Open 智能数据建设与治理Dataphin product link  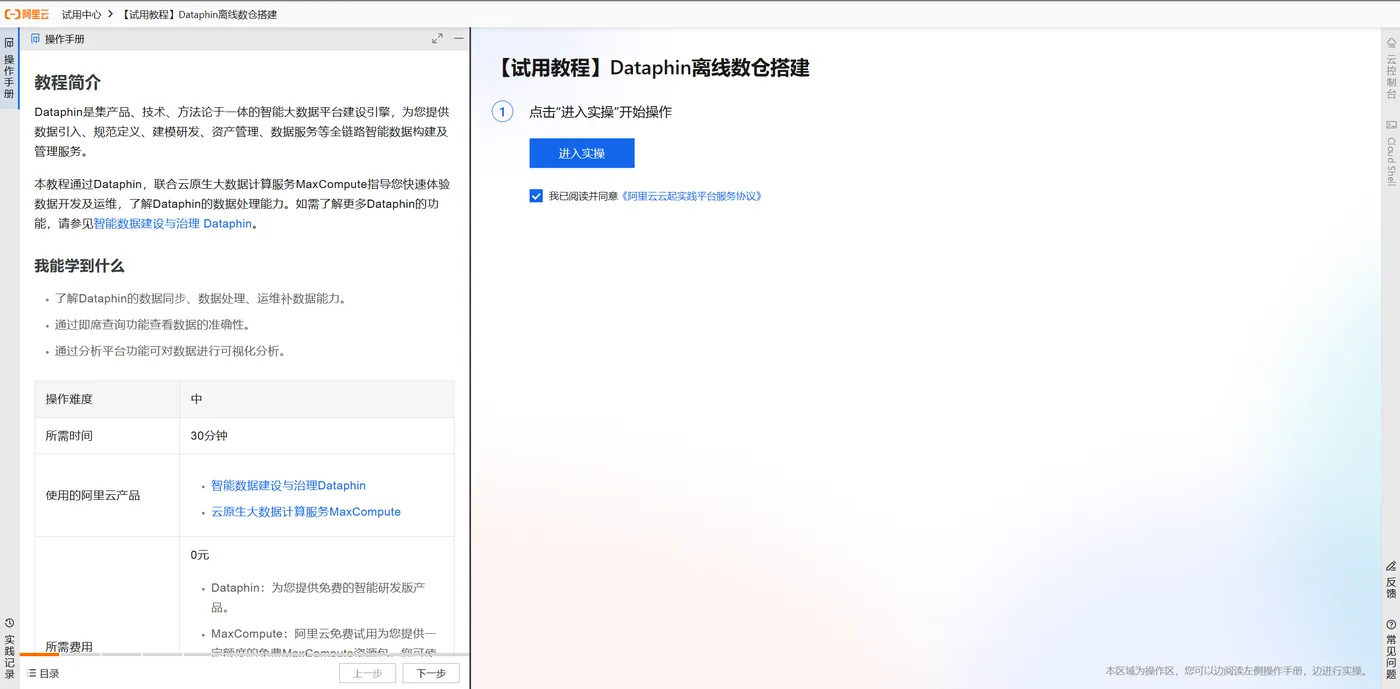tap(288, 486)
